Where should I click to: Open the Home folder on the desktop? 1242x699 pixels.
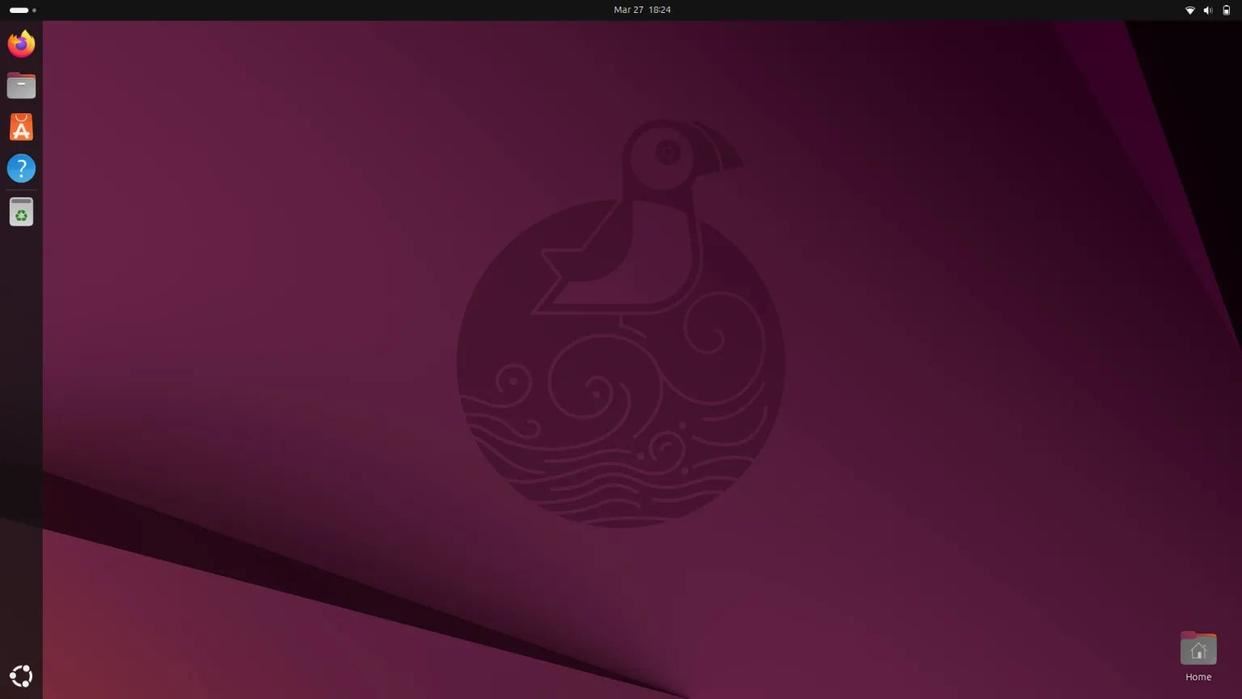pyautogui.click(x=1199, y=648)
